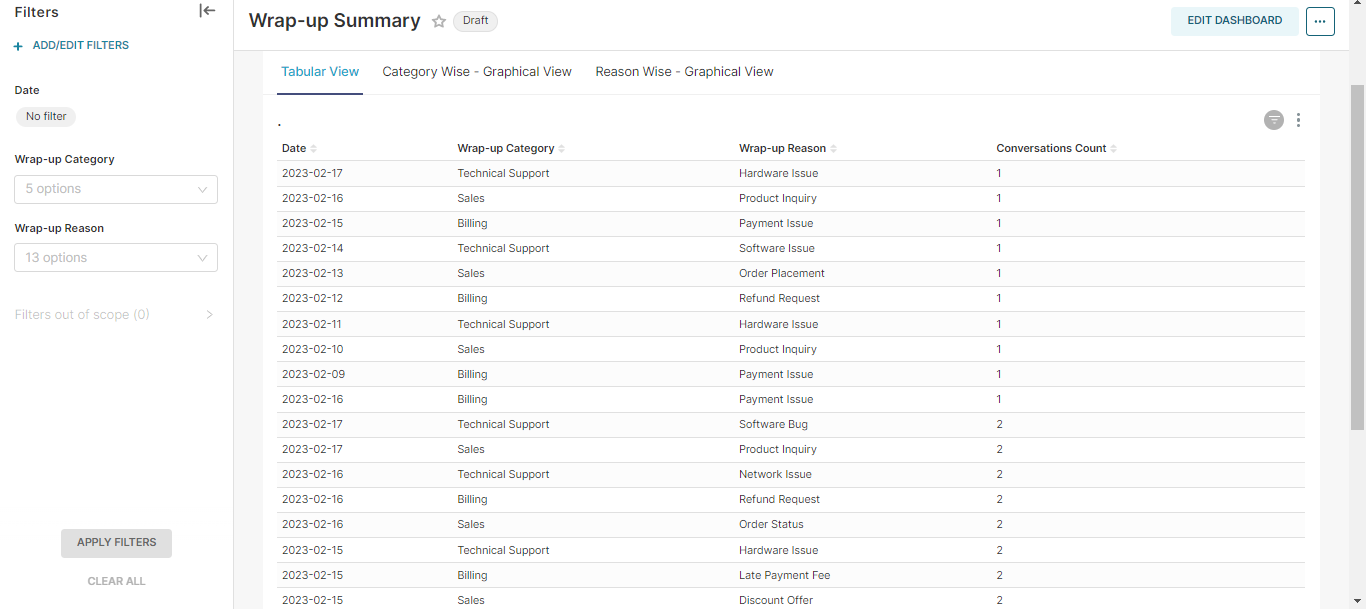
Task: Click the applied filters icon on table
Action: 1273,120
